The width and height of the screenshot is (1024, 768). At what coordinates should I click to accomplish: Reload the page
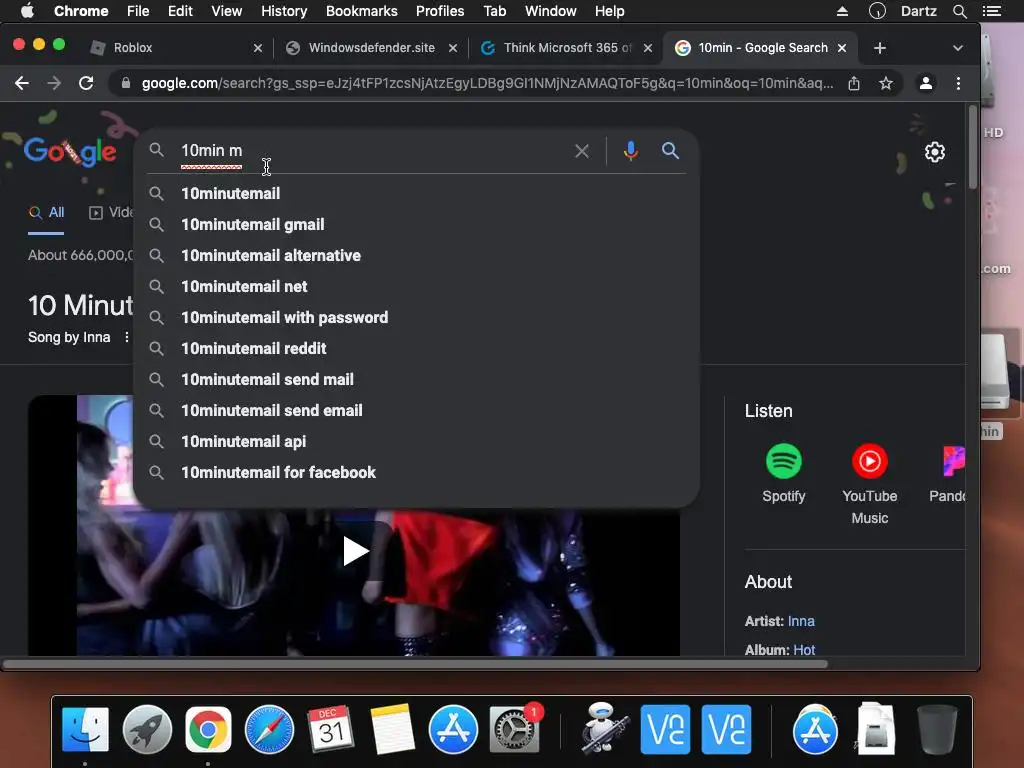pos(86,84)
